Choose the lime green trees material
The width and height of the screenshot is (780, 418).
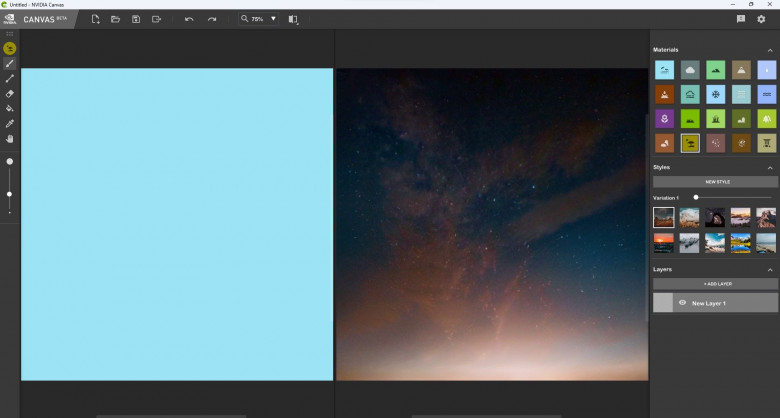767,119
